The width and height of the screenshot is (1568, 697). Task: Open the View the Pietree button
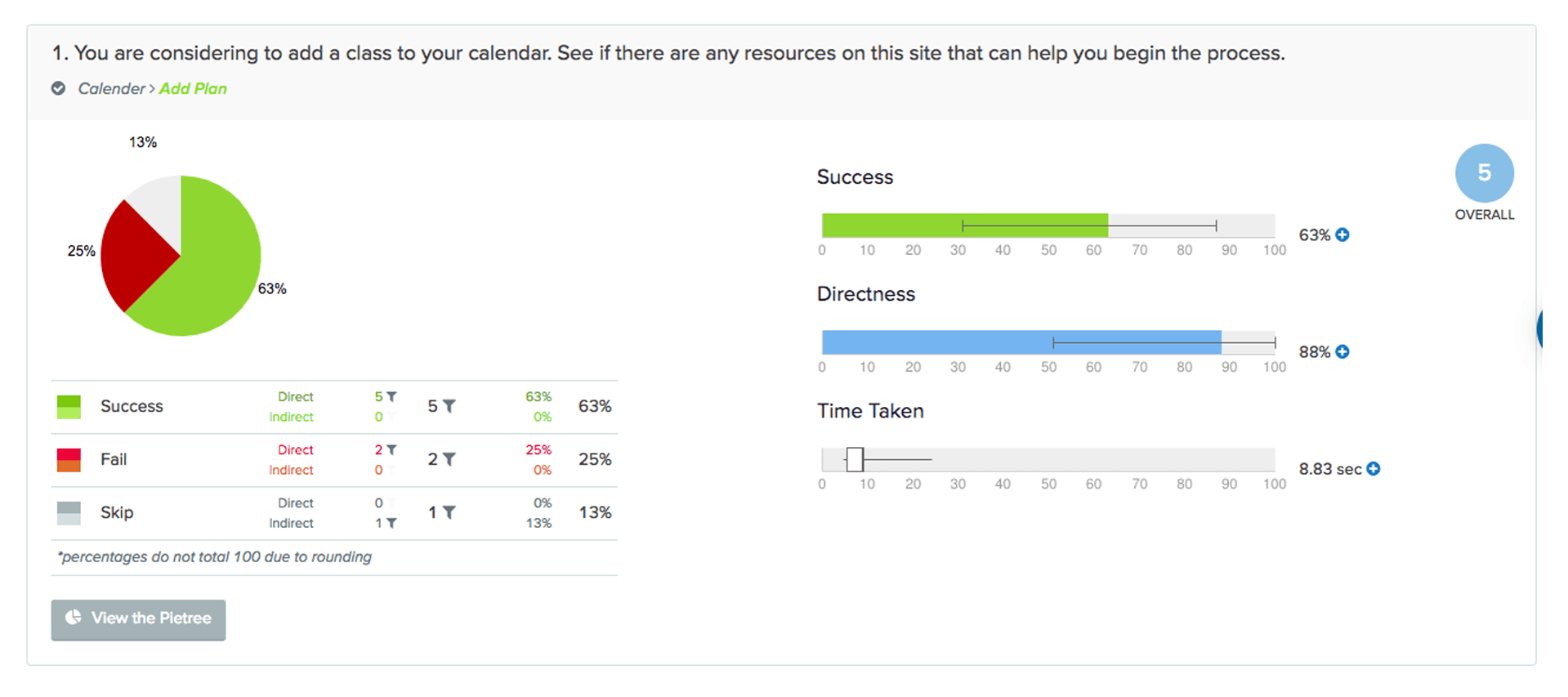click(x=138, y=619)
